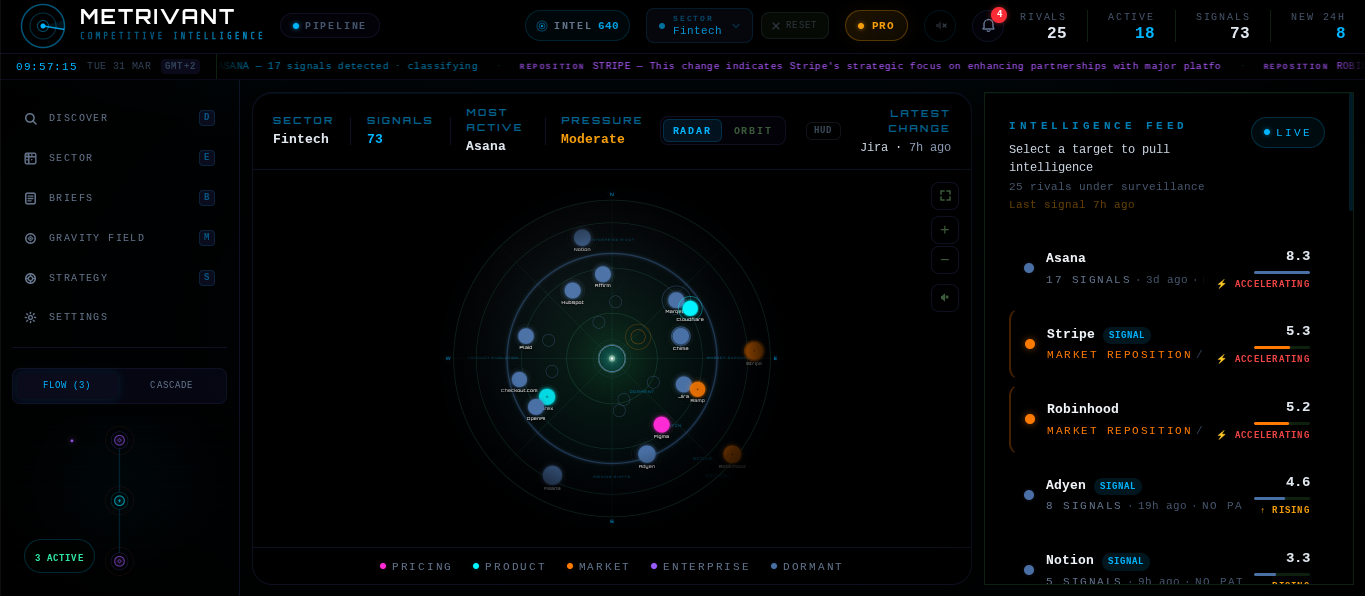1365x596 pixels.
Task: Click the 3 ACTIVE badge
Action: tap(59, 557)
